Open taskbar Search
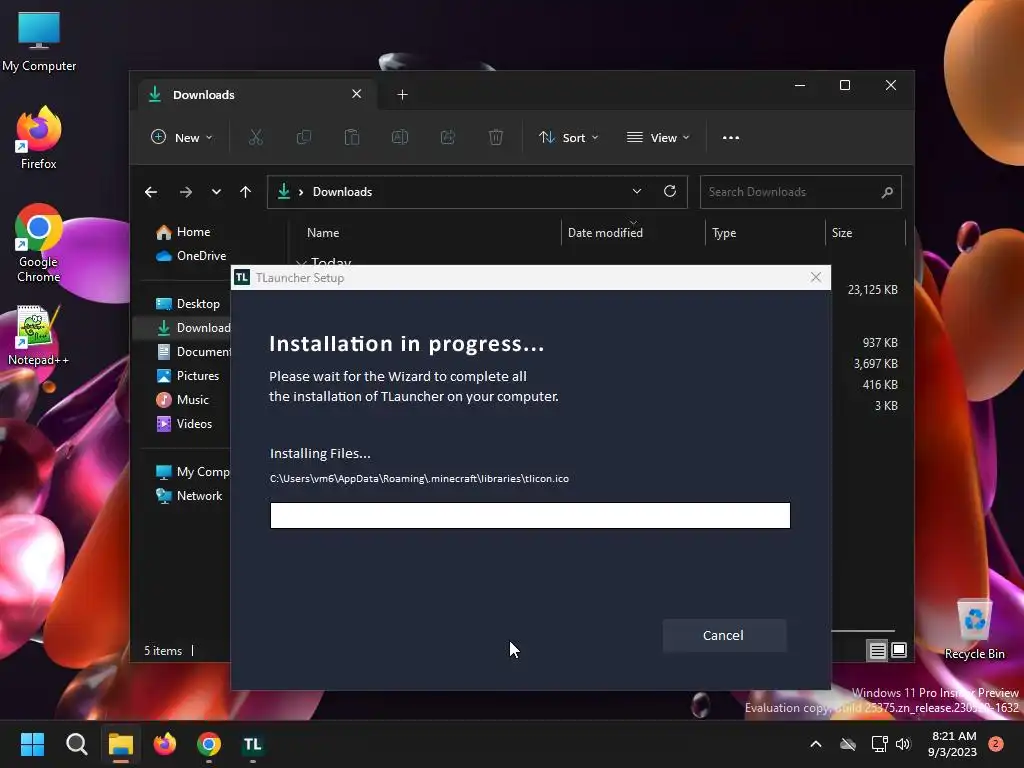The height and width of the screenshot is (768, 1024). (76, 744)
